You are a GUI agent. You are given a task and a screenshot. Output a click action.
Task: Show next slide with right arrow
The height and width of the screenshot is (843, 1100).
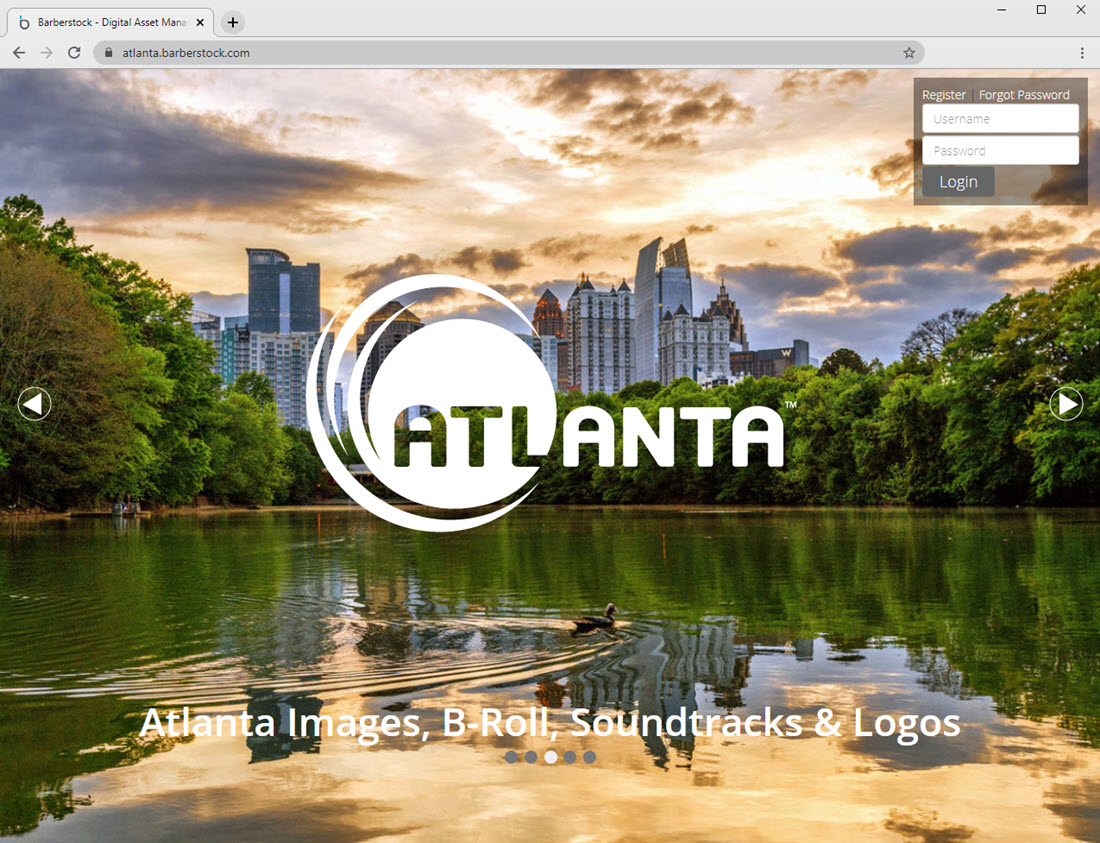point(1066,404)
